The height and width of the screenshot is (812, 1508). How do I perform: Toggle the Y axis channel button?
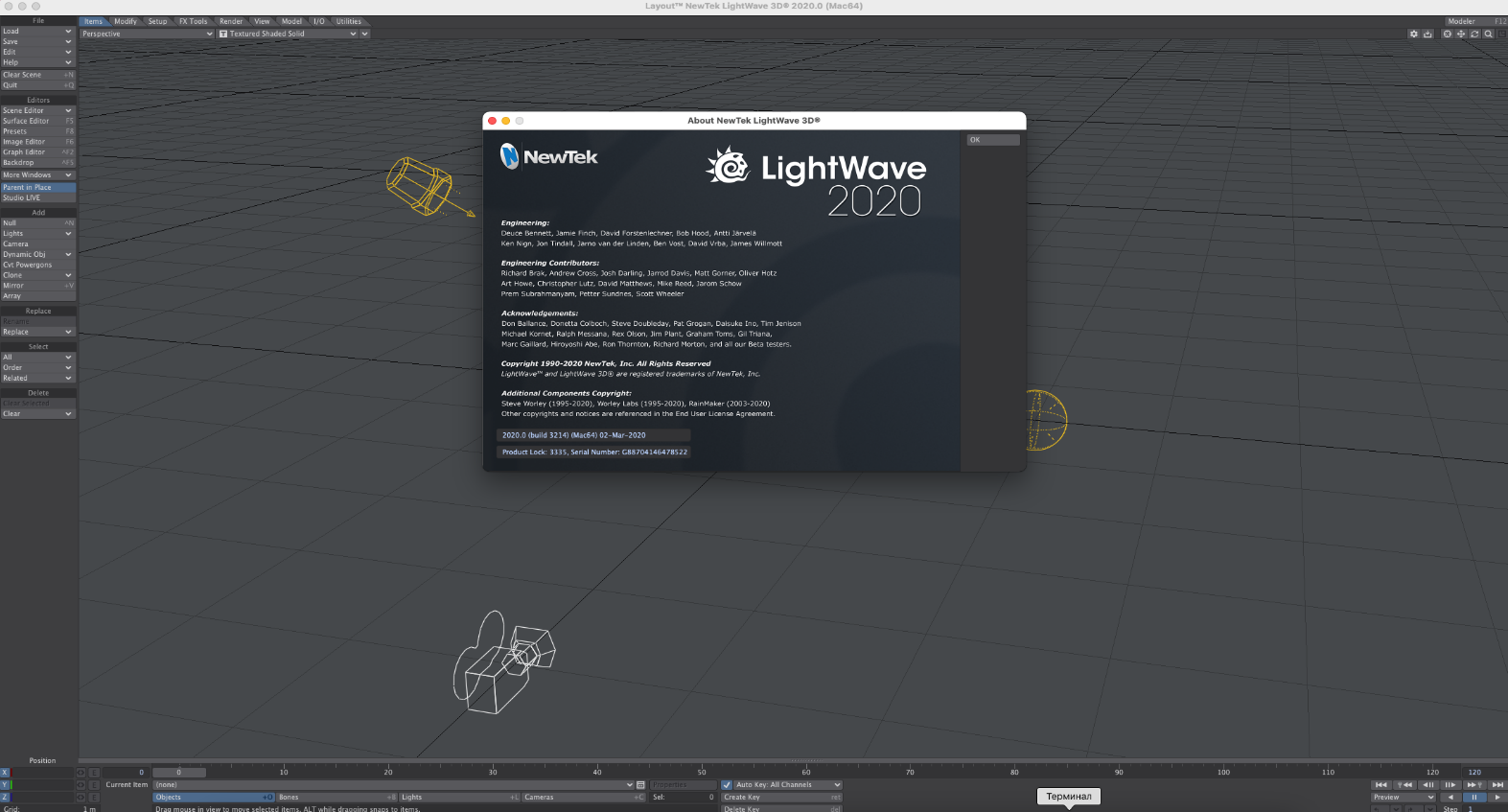pos(5,785)
